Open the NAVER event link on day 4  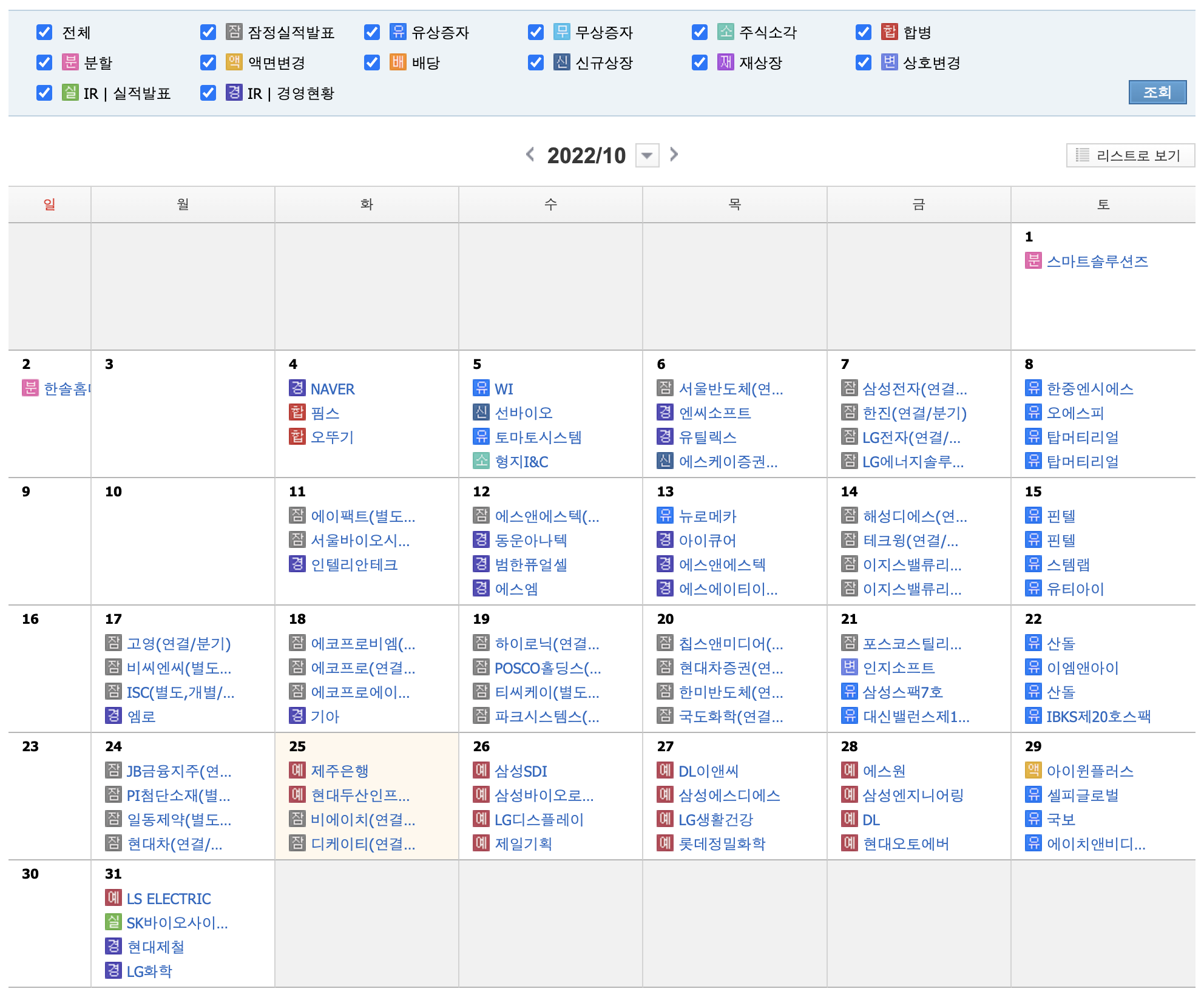[x=332, y=389]
